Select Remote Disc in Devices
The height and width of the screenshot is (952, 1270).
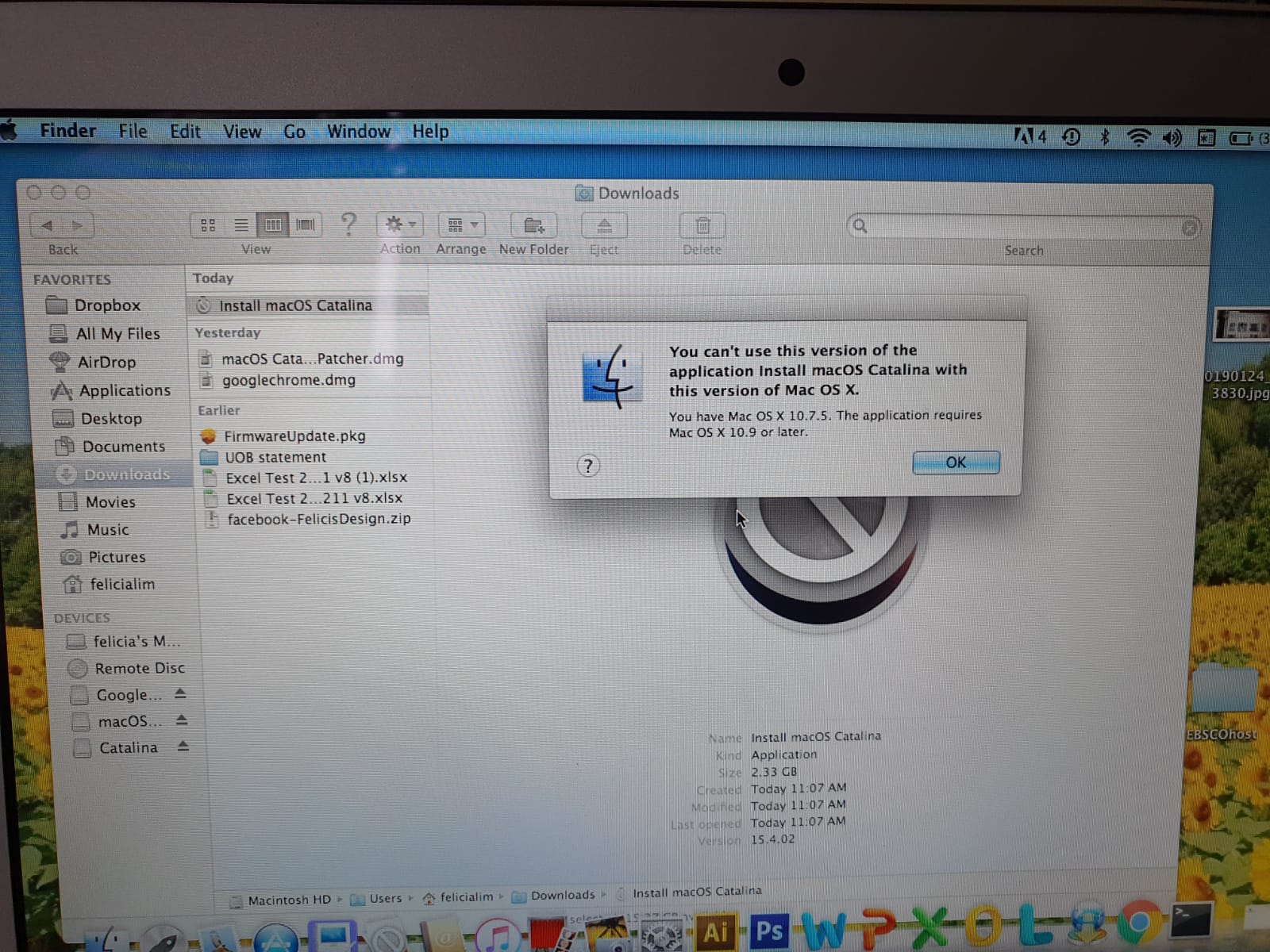pos(127,669)
